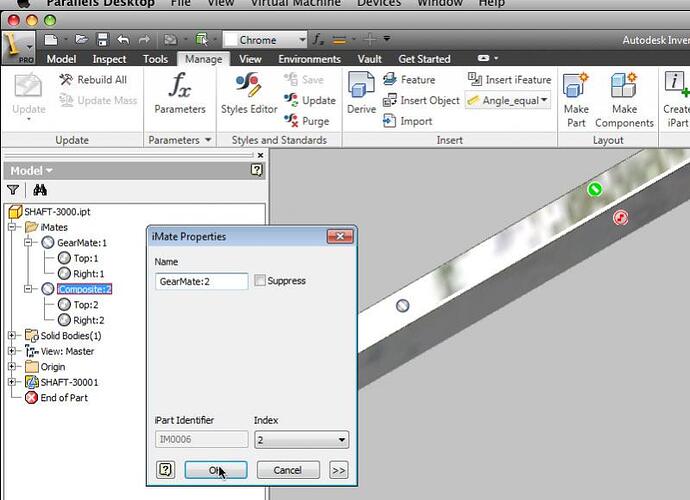This screenshot has width=690, height=500.
Task: Click the help button in iMate Properties dialog
Action: 165,470
